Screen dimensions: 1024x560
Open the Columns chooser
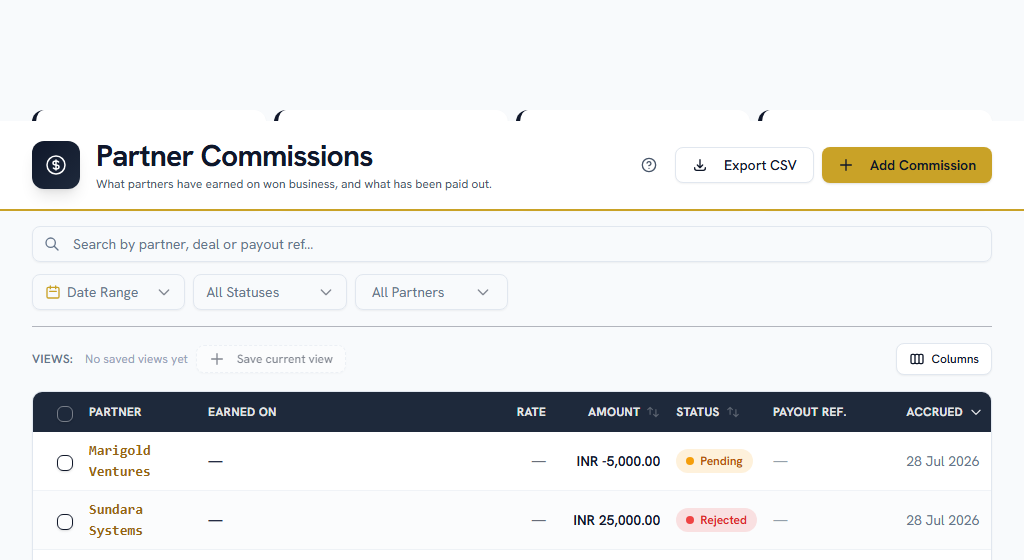944,359
